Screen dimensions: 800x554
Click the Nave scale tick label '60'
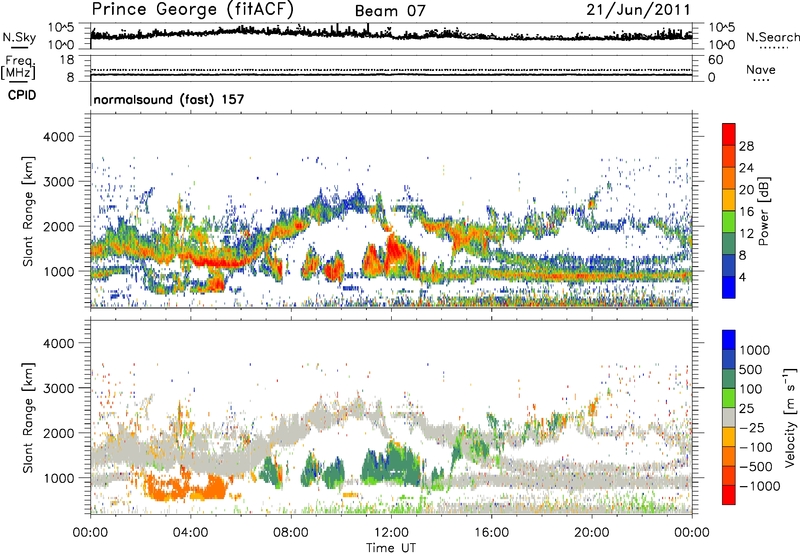tap(715, 60)
